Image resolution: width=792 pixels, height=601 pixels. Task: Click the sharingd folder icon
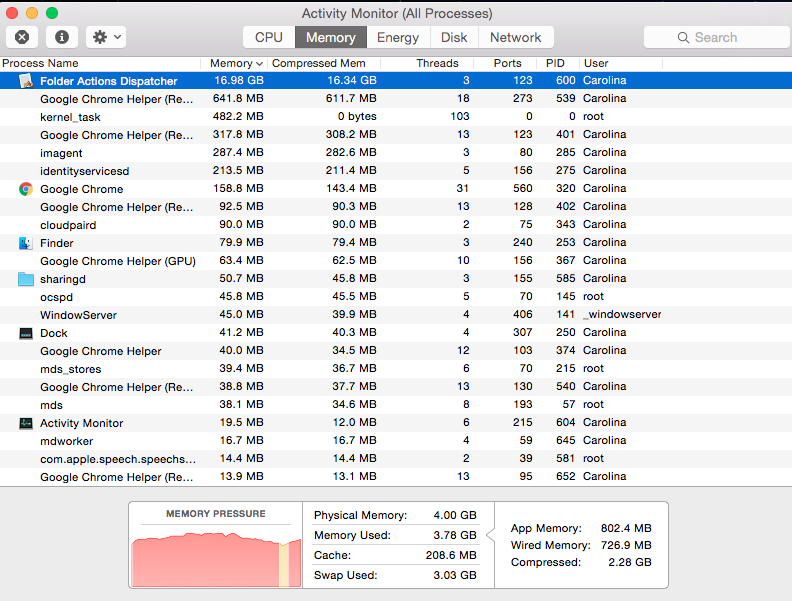click(x=26, y=279)
